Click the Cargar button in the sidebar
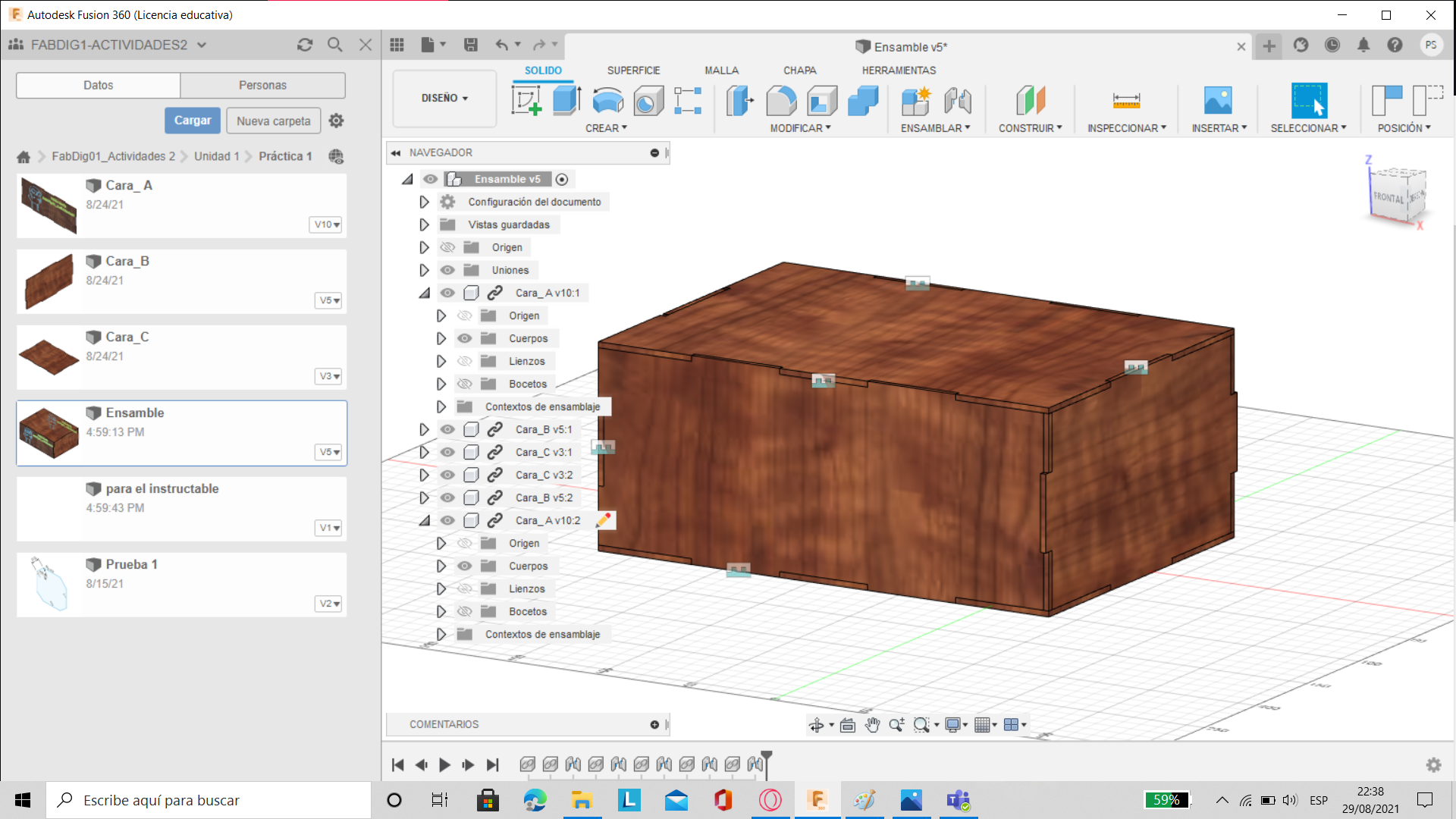 click(193, 121)
